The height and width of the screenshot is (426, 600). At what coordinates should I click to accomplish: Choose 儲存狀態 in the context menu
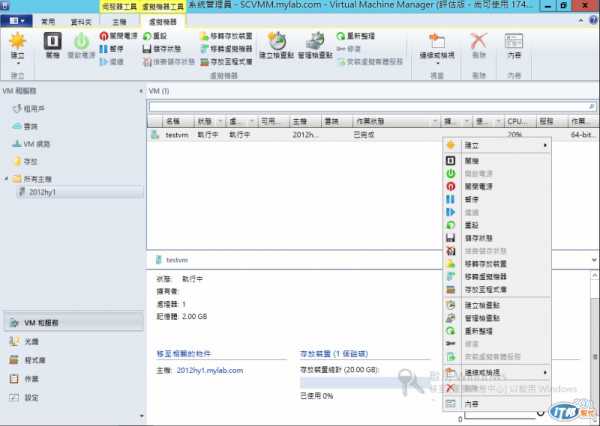[x=496, y=238]
